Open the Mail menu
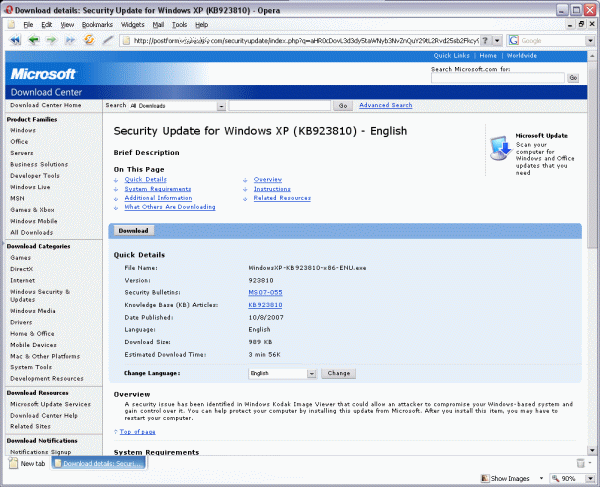 158,25
